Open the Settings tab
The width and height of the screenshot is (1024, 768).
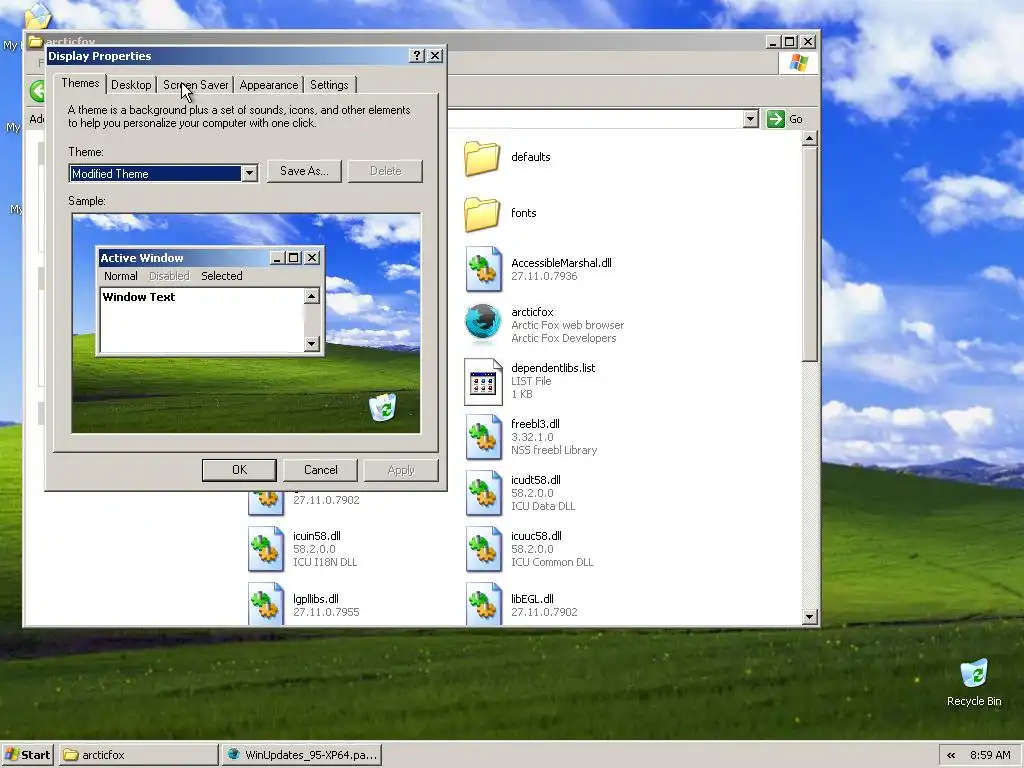(x=329, y=85)
